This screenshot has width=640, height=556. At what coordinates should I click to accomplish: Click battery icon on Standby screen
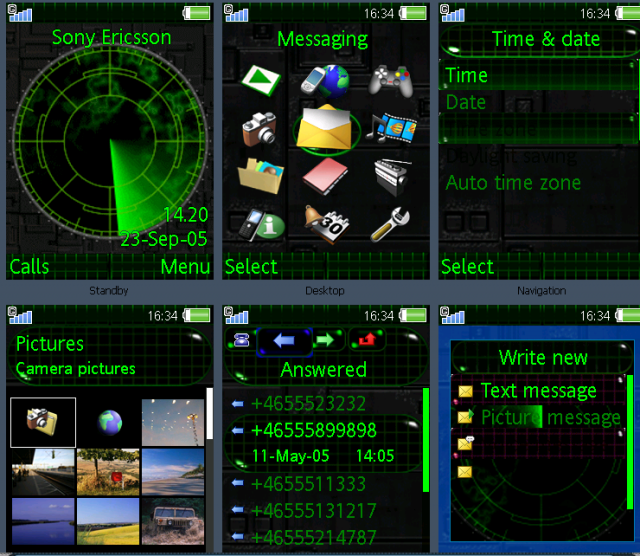[x=197, y=13]
